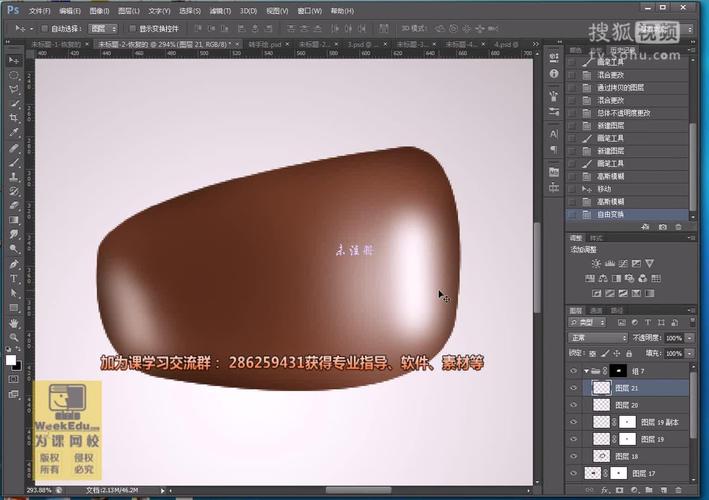
Task: Hide layer 图层 20 via eye icon
Action: pyautogui.click(x=573, y=404)
